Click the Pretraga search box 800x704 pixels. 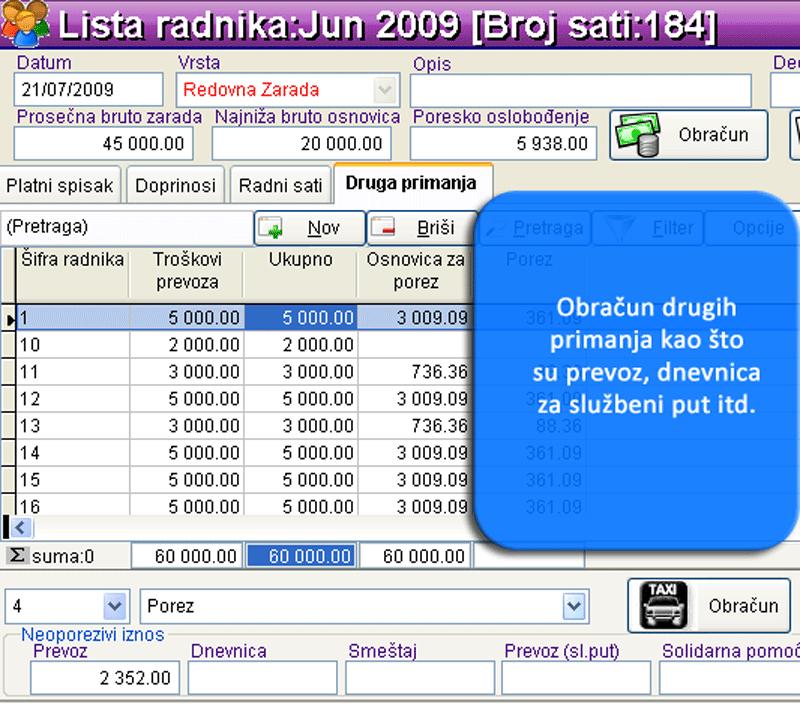[x=125, y=228]
